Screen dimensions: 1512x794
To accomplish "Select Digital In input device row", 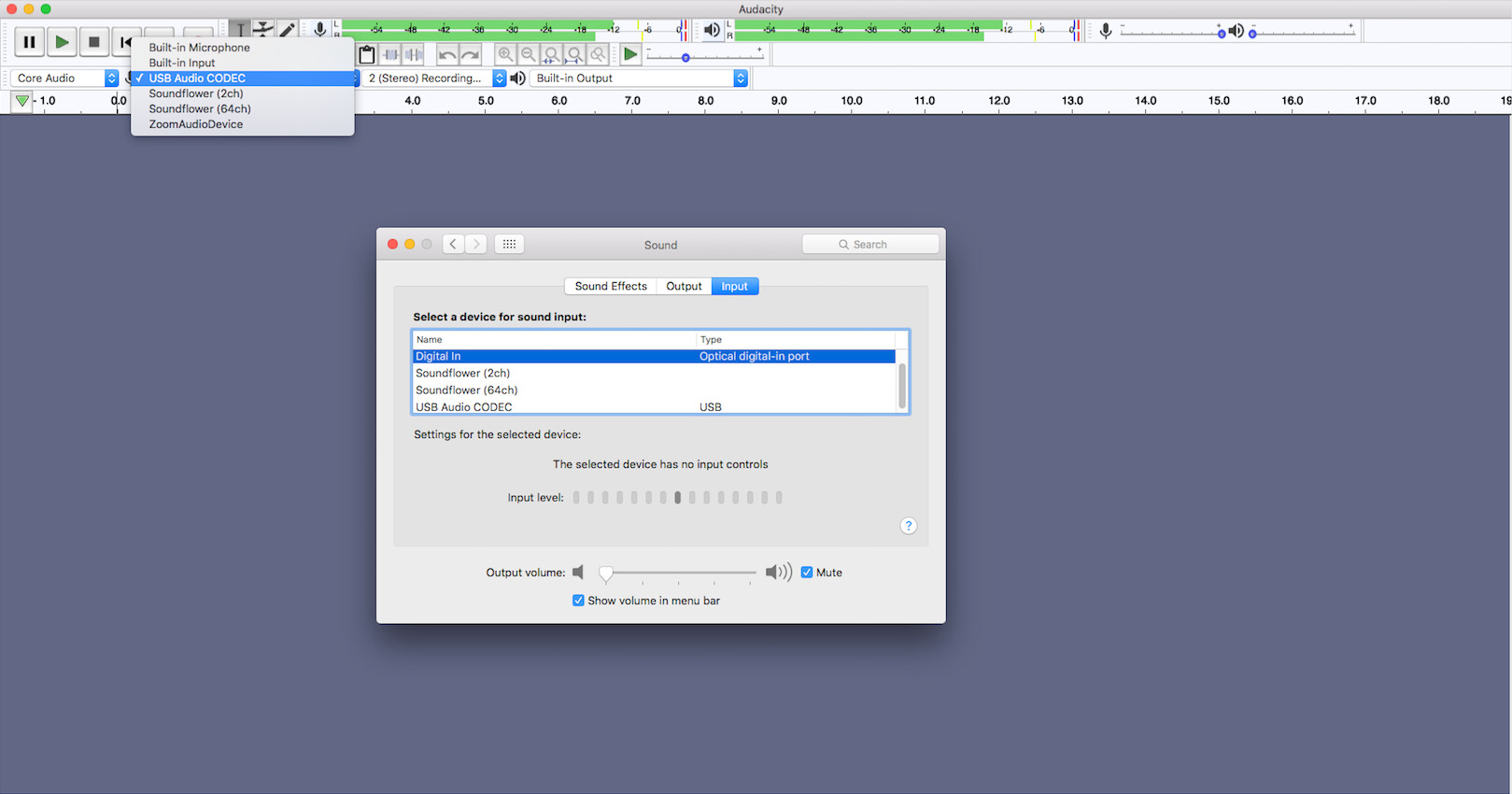I will pos(654,356).
